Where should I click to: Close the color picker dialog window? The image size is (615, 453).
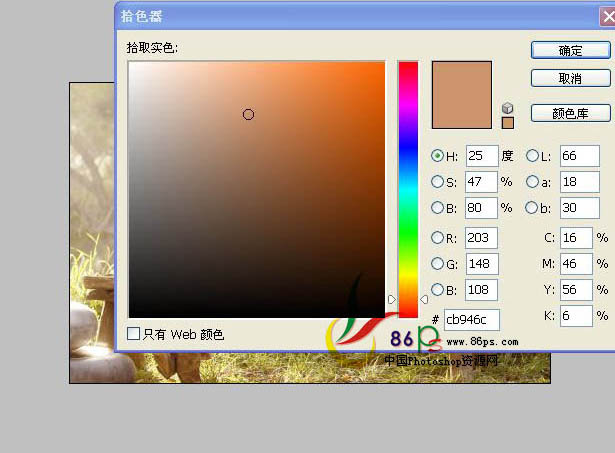tap(606, 17)
